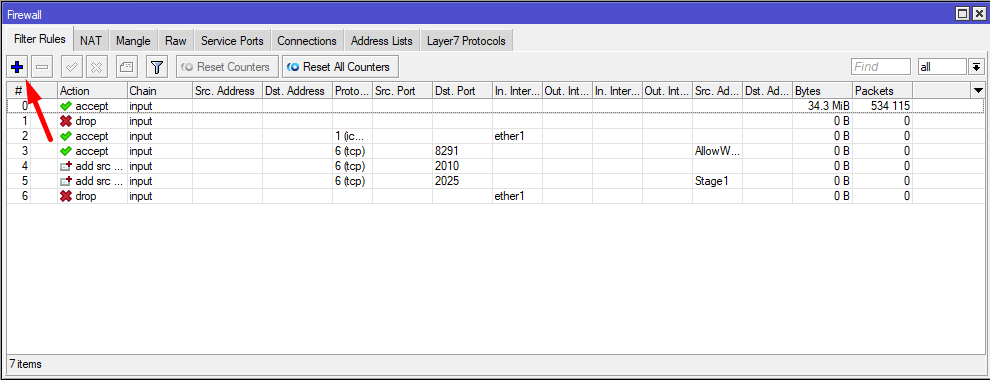Click ether1 interface in rule 2
990x380 pixels.
coord(517,136)
